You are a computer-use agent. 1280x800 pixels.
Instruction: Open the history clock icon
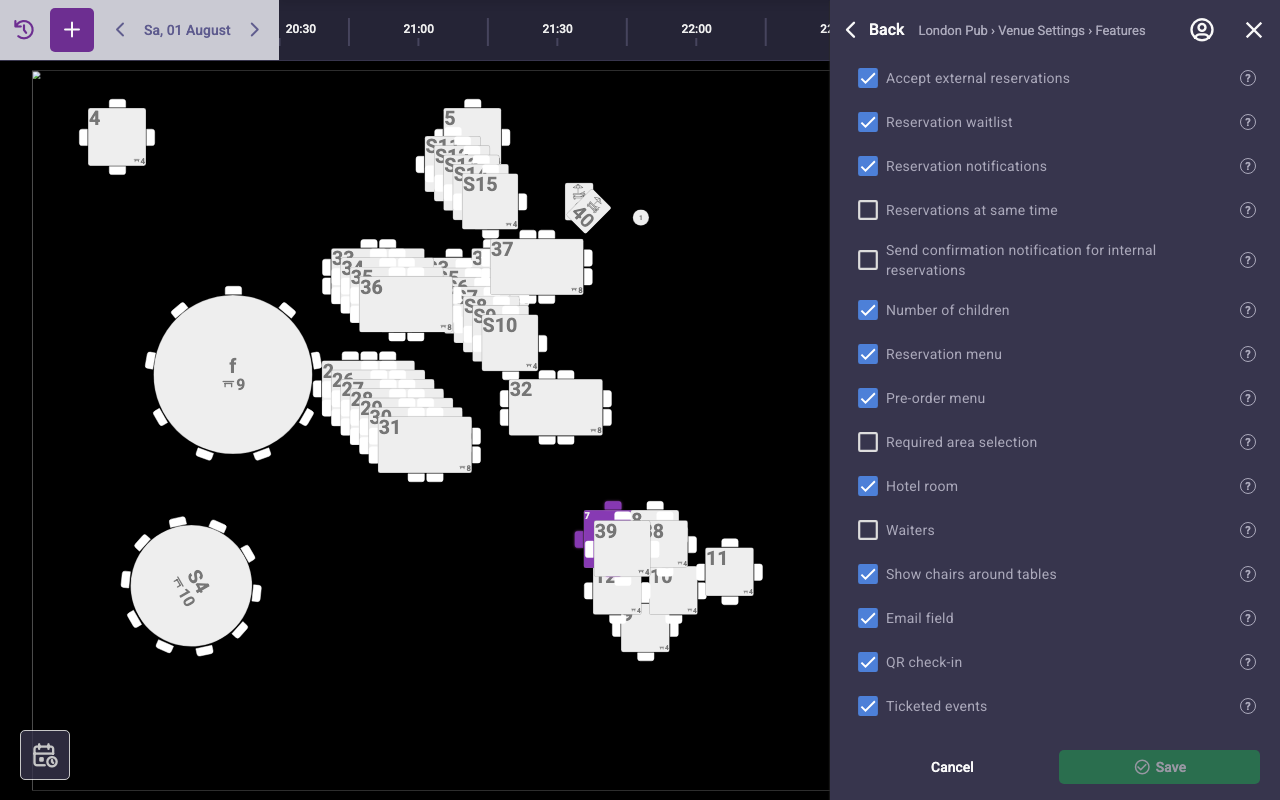tap(24, 30)
